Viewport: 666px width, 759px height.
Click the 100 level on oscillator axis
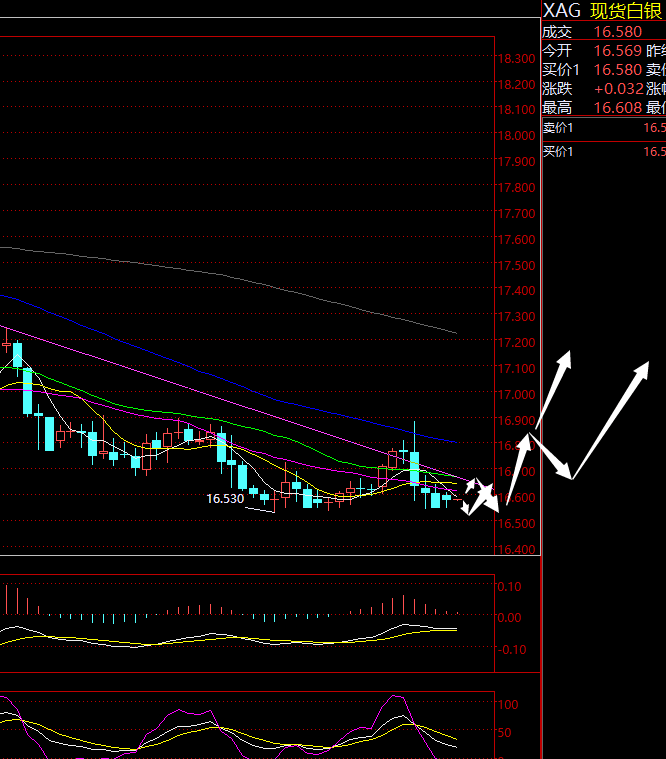[508, 705]
